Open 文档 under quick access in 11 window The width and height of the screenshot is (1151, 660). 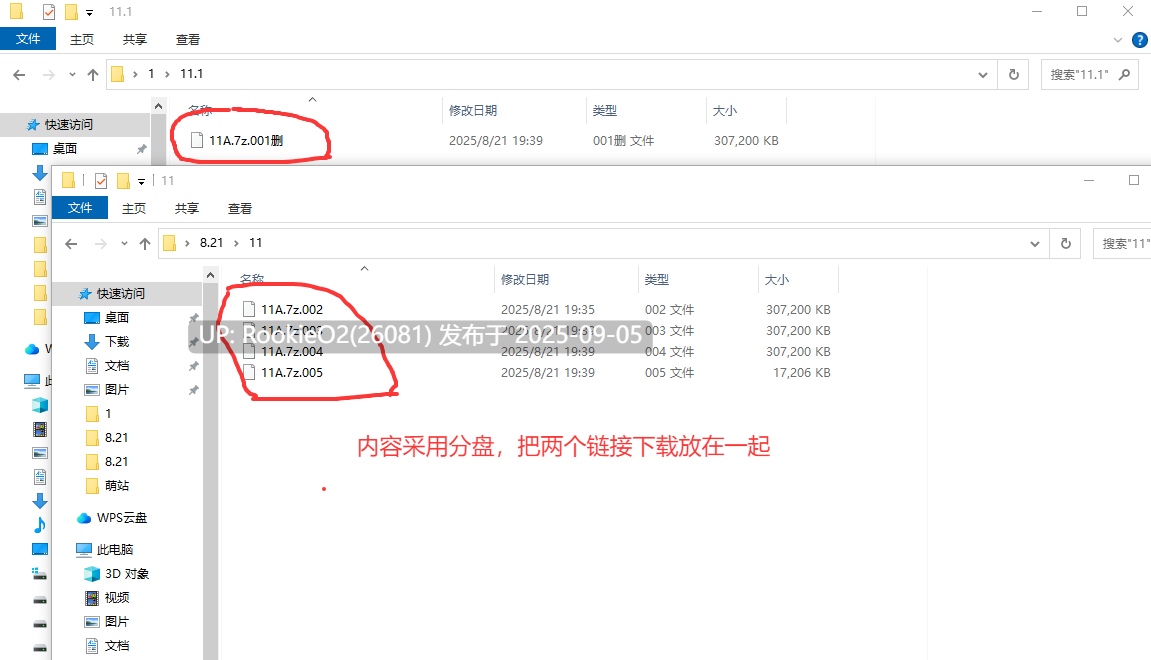click(117, 366)
